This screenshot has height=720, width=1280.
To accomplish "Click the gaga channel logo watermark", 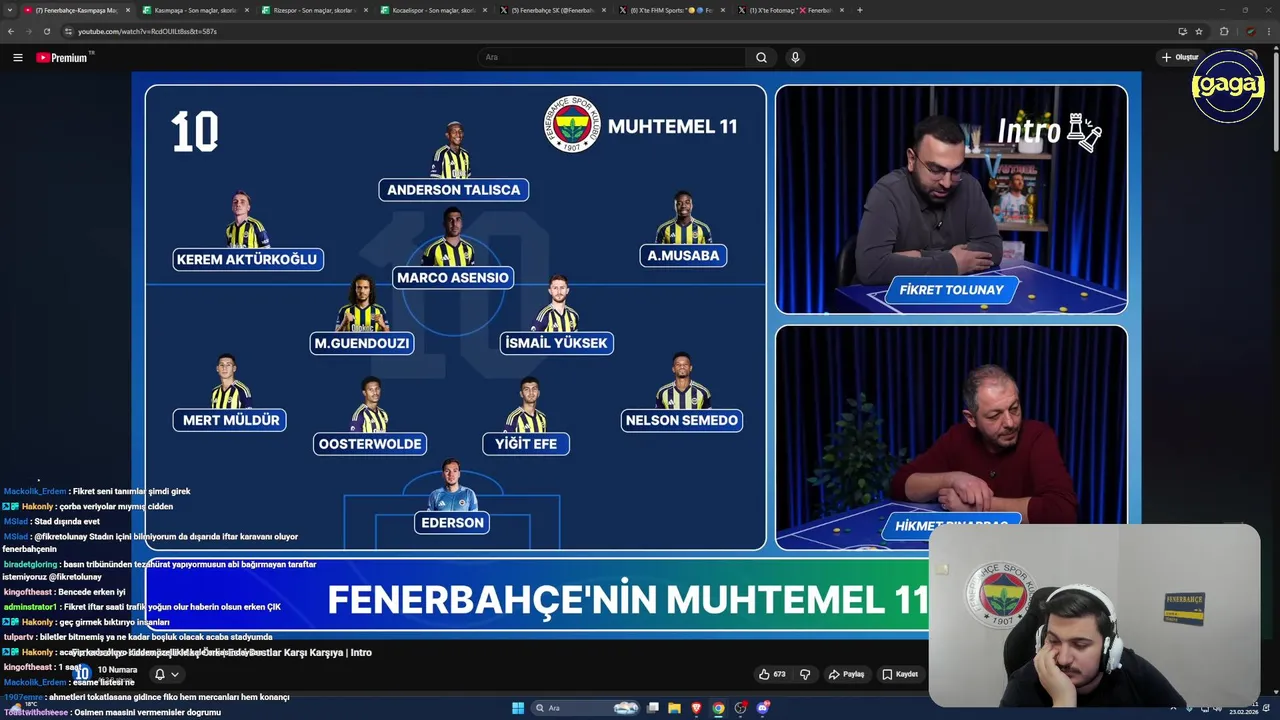I will pyautogui.click(x=1228, y=86).
